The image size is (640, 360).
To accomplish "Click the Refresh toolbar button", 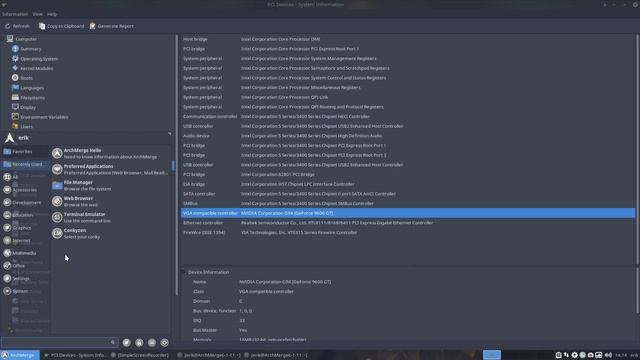I will (x=17, y=26).
